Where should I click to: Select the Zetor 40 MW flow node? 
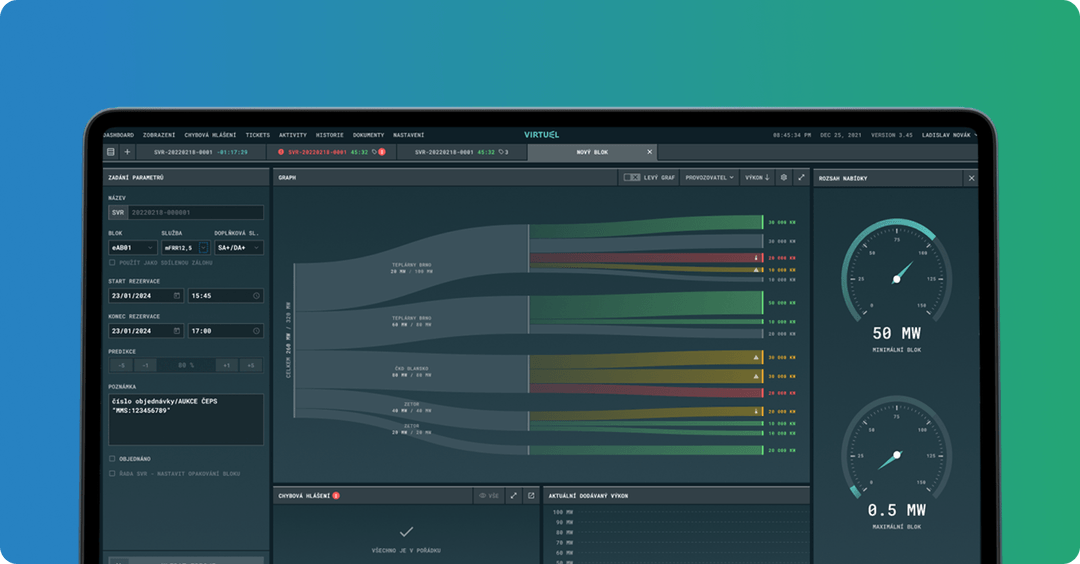pyautogui.click(x=411, y=407)
